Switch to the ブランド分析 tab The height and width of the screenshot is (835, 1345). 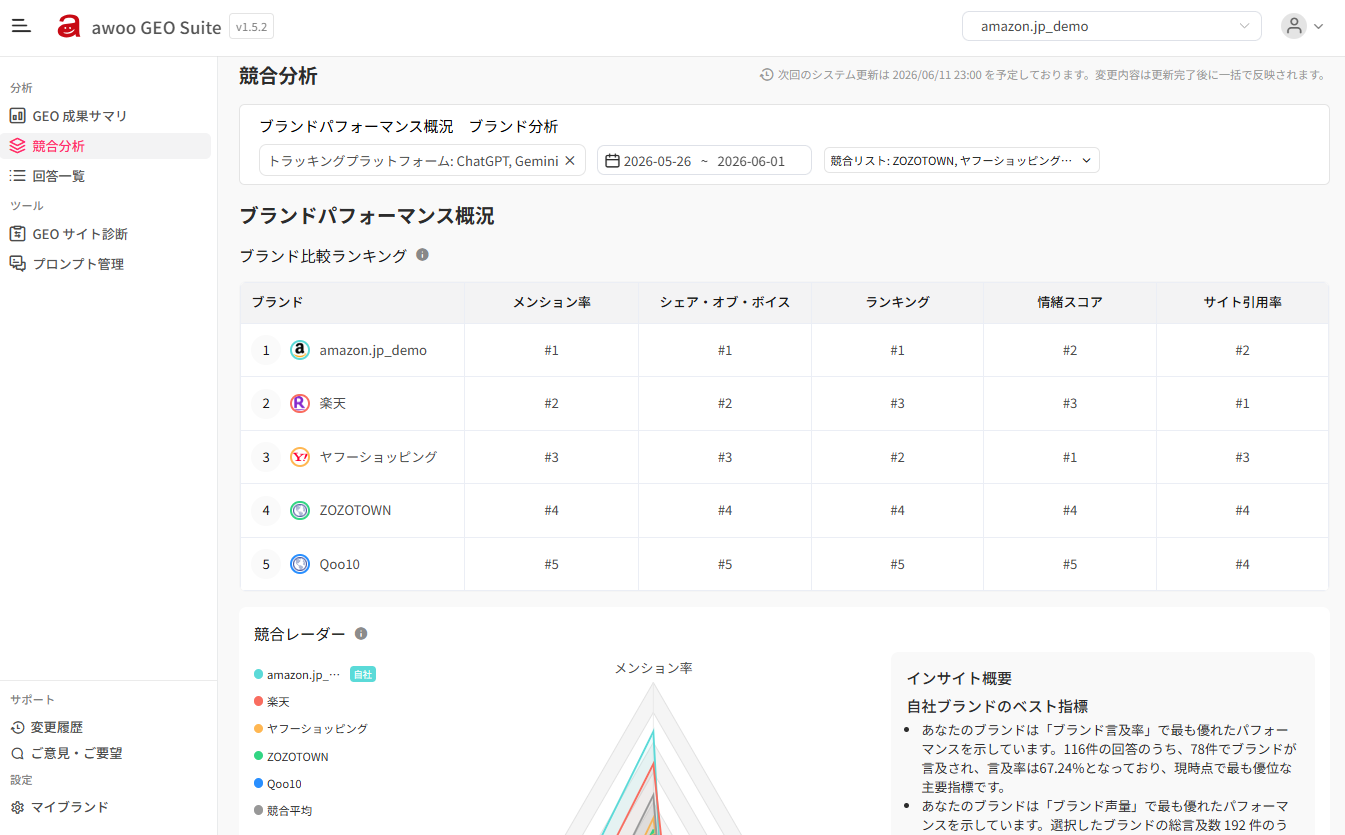513,127
